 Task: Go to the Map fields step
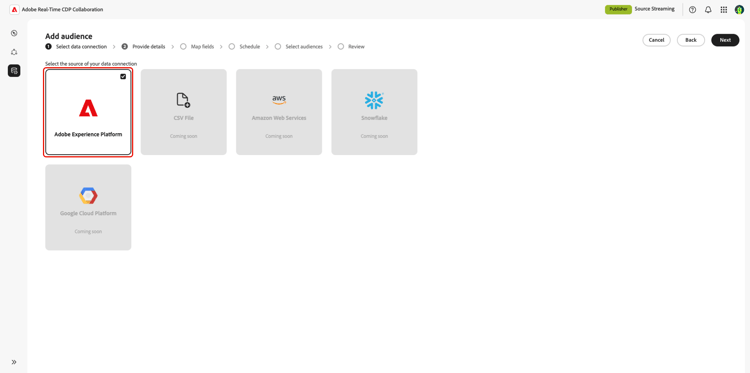[197, 47]
